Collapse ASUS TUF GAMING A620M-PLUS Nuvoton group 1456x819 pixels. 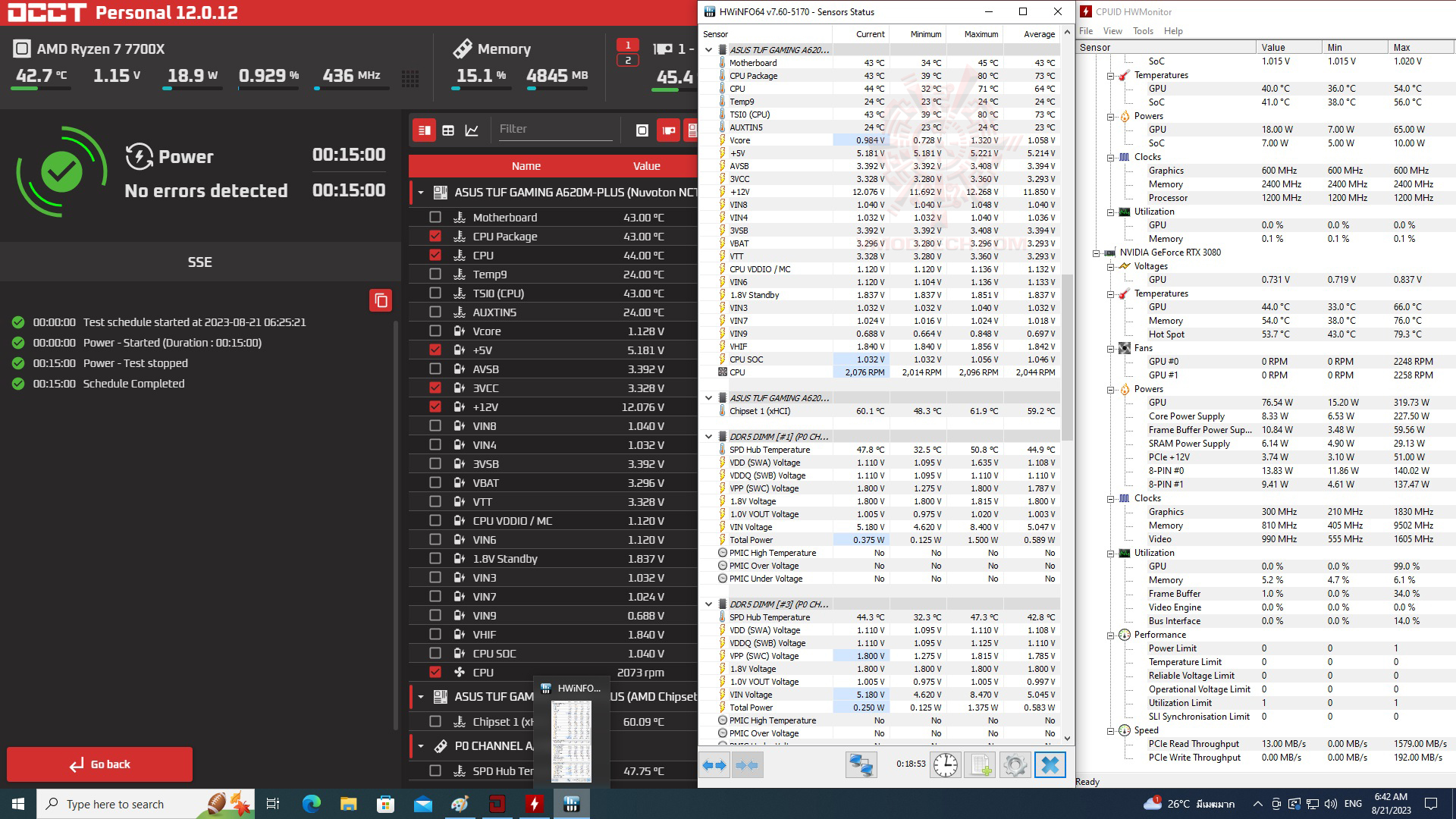pyautogui.click(x=421, y=193)
